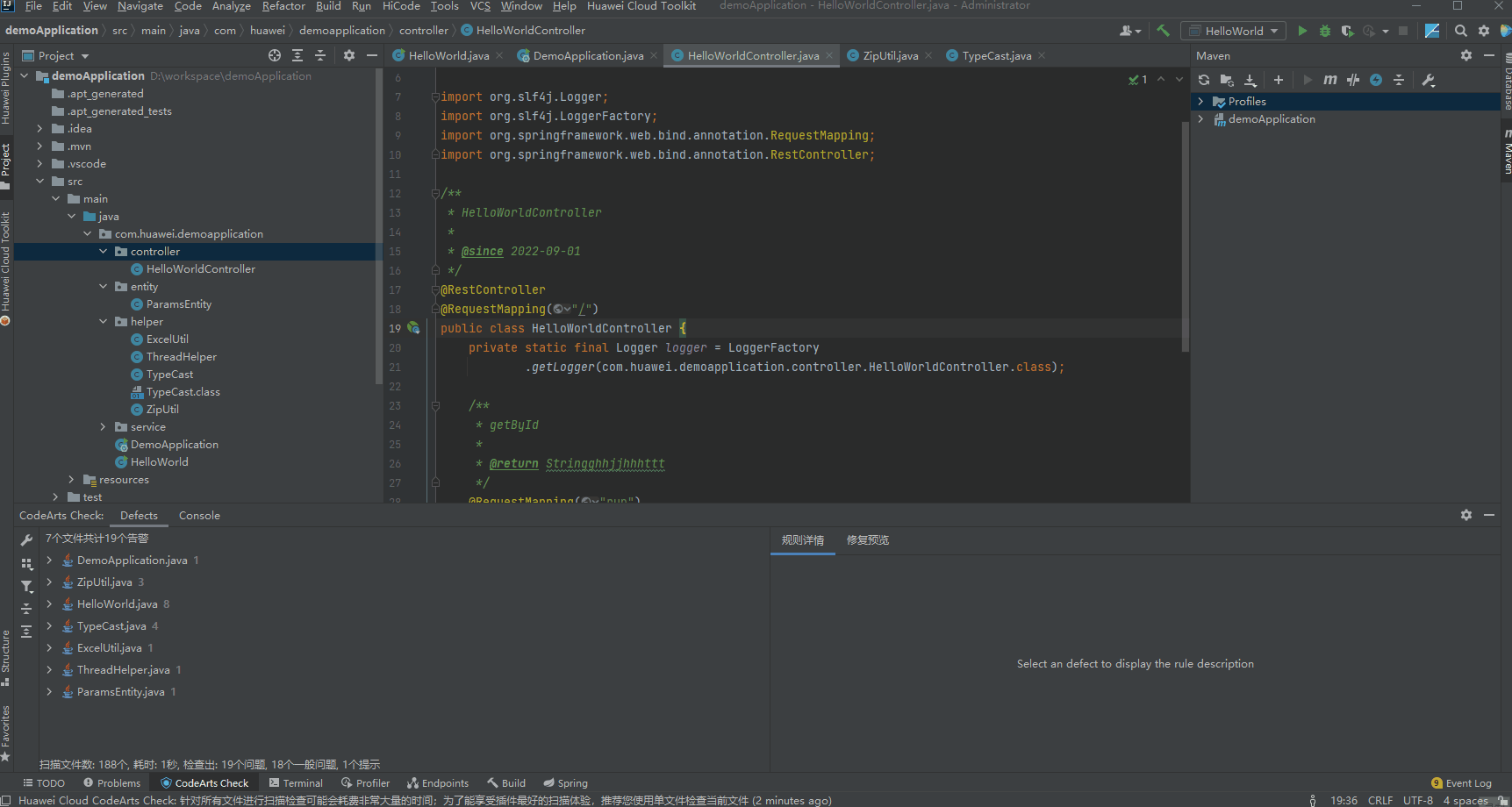Image resolution: width=1512 pixels, height=807 pixels.
Task: Open the Terminal tool window
Action: coord(296,783)
